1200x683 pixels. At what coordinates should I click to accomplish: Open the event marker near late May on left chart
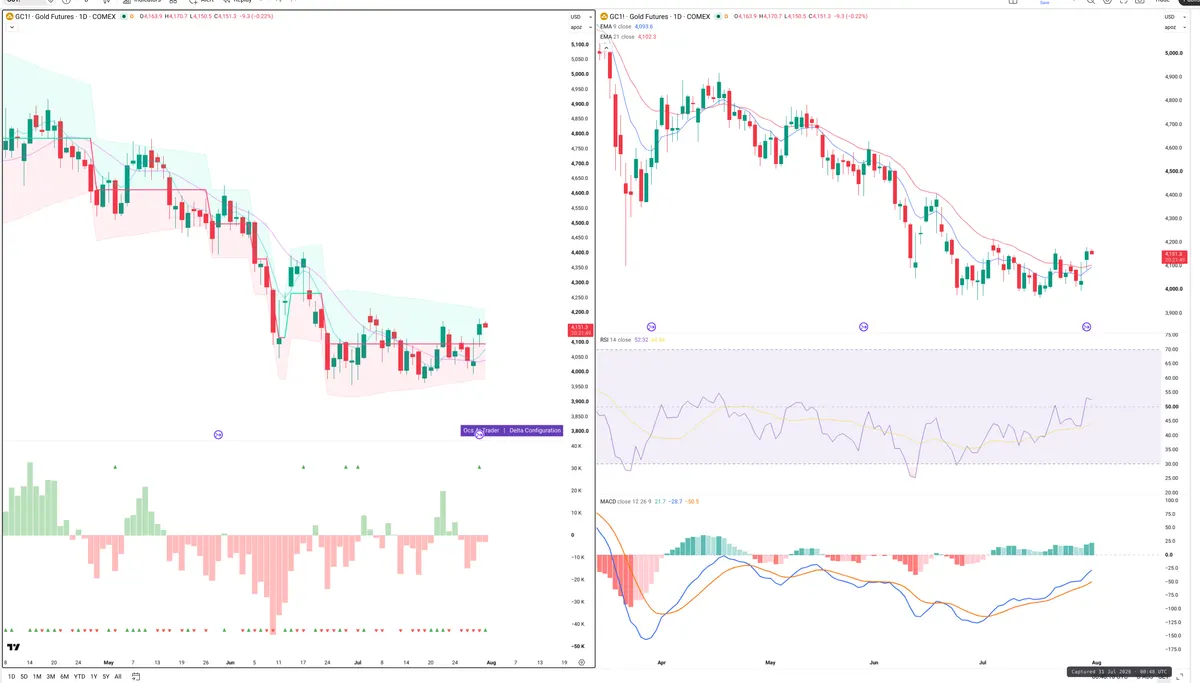(218, 434)
